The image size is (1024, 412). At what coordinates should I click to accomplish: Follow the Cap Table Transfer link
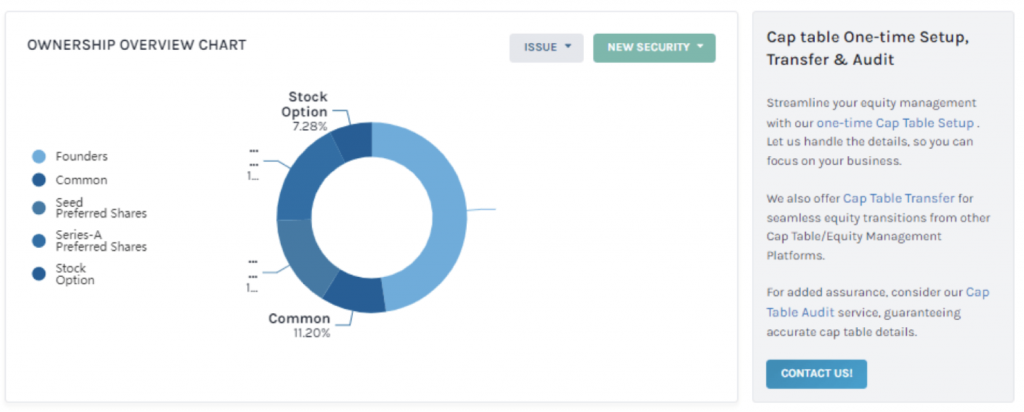[898, 198]
